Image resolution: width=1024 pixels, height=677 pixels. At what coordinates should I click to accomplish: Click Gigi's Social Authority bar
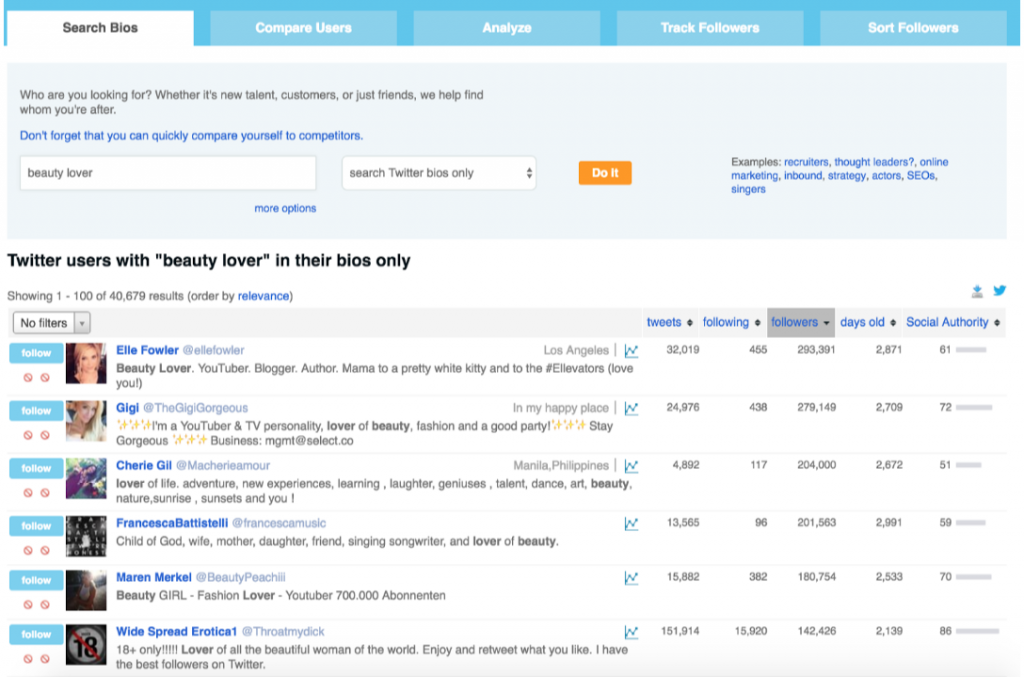point(974,407)
